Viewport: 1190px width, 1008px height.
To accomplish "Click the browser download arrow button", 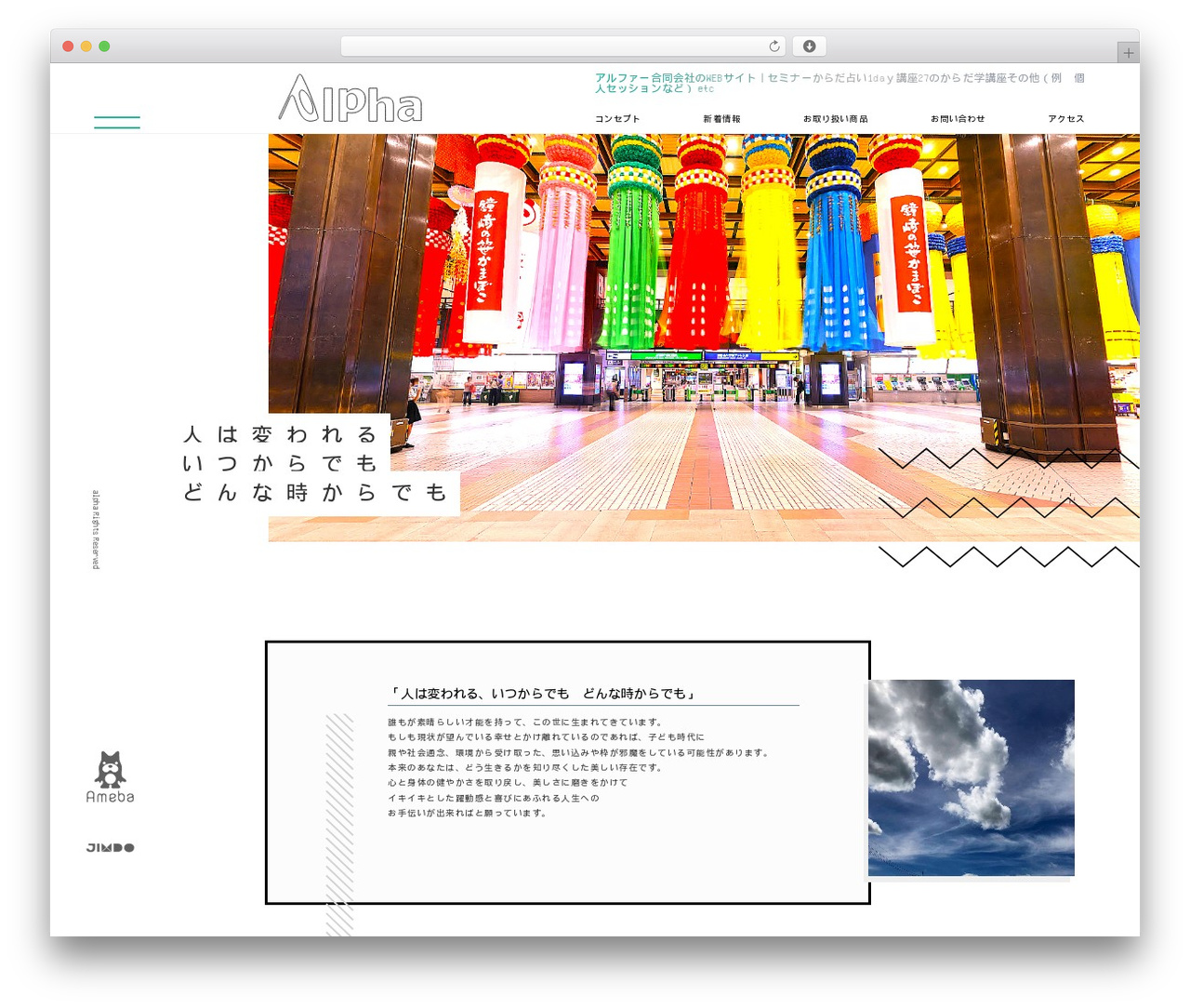I will (x=809, y=46).
